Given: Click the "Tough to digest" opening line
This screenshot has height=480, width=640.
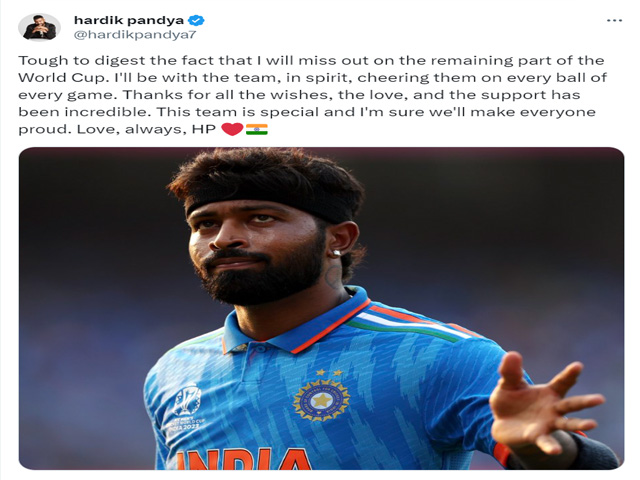Looking at the screenshot, I should 311,60.
